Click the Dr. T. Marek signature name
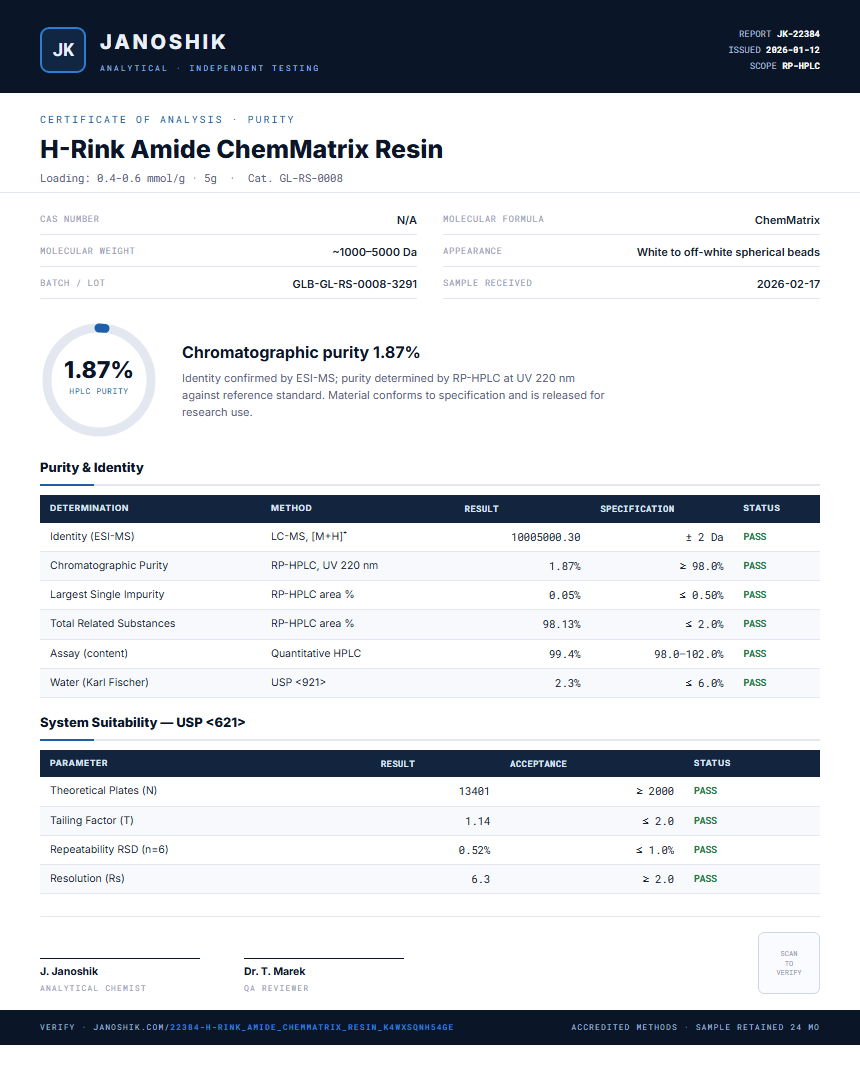 point(274,971)
